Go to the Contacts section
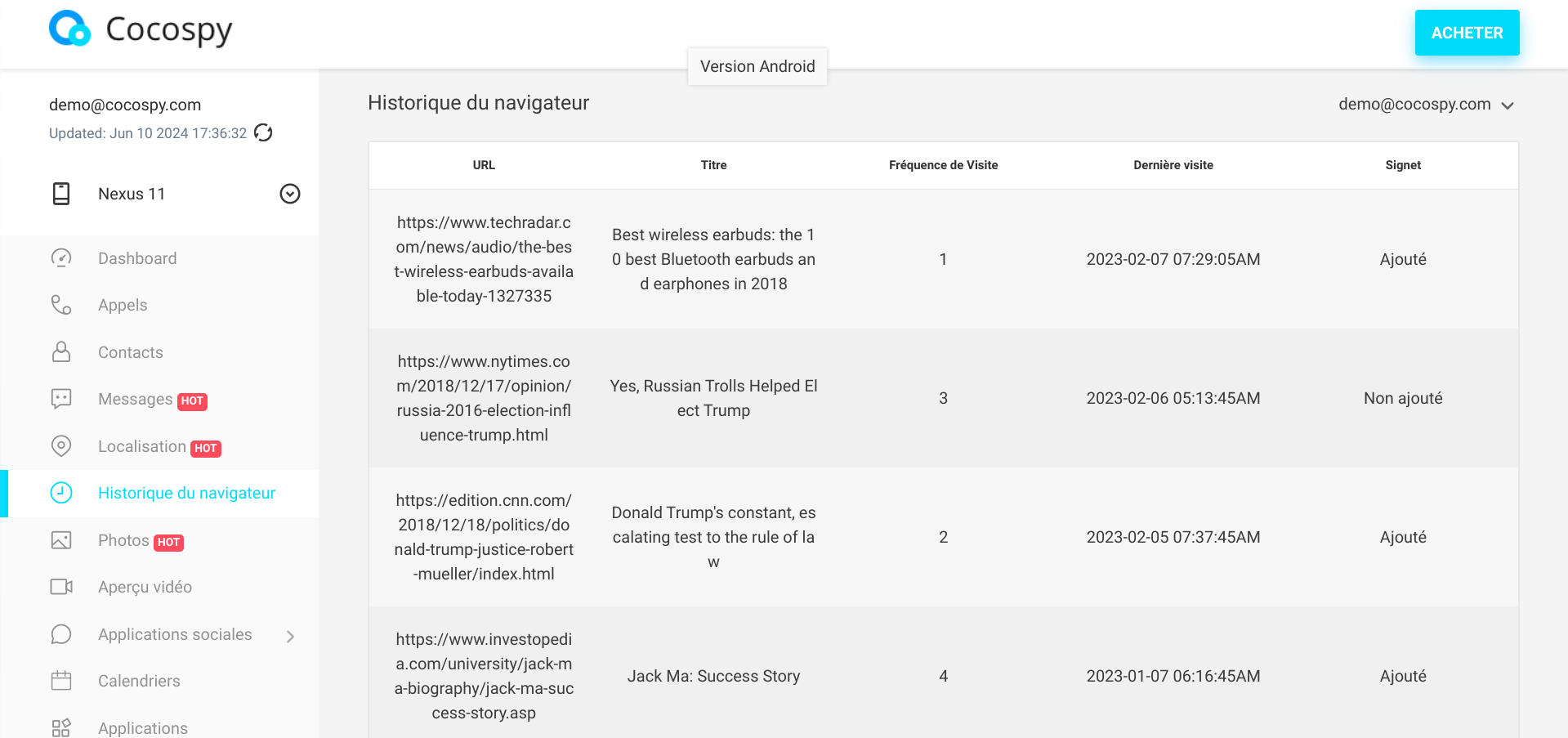 pos(131,352)
